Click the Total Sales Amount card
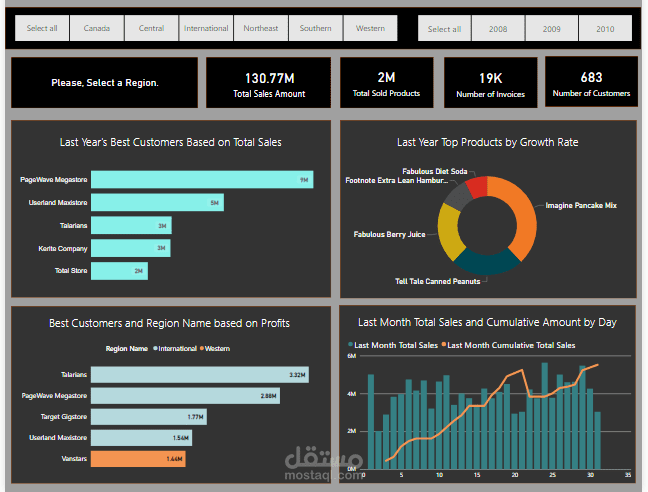The image size is (648, 492). pos(269,83)
